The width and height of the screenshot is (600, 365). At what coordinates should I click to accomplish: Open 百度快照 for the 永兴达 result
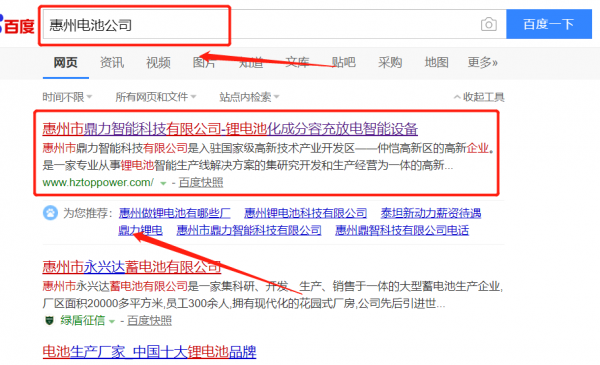click(149, 320)
